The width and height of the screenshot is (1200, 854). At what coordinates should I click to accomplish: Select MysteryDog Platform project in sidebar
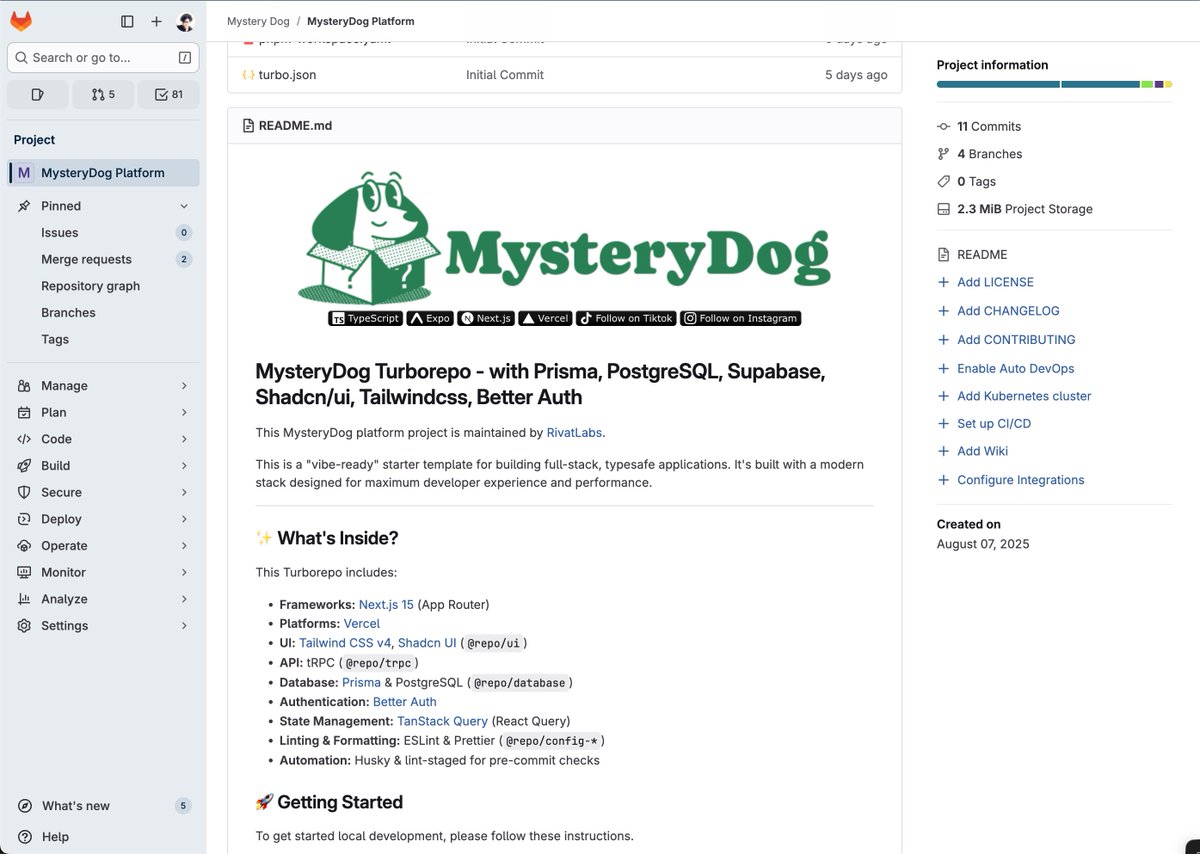tap(103, 173)
